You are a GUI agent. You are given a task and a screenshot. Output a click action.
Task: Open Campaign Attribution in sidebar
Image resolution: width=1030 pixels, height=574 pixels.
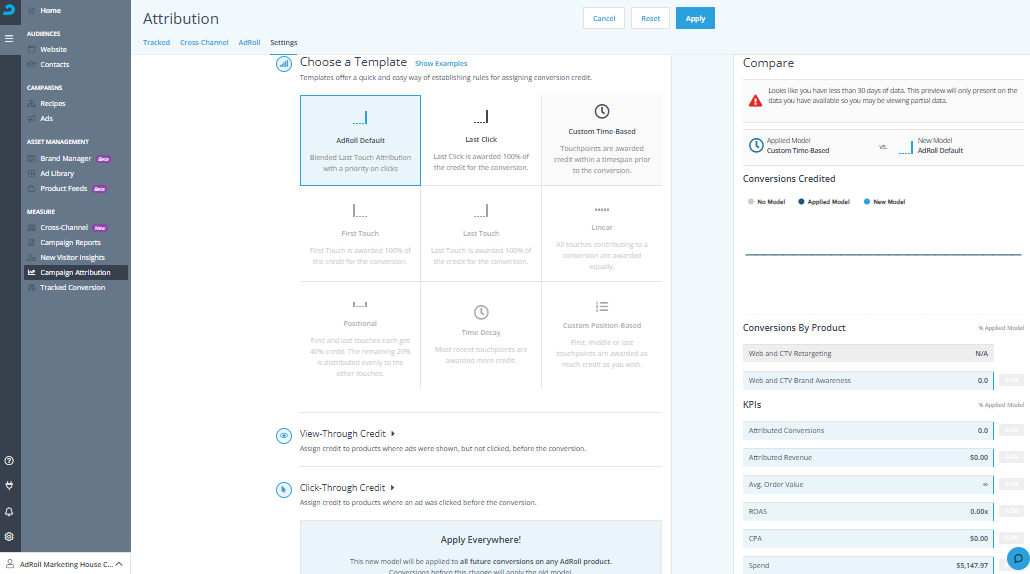click(x=76, y=273)
